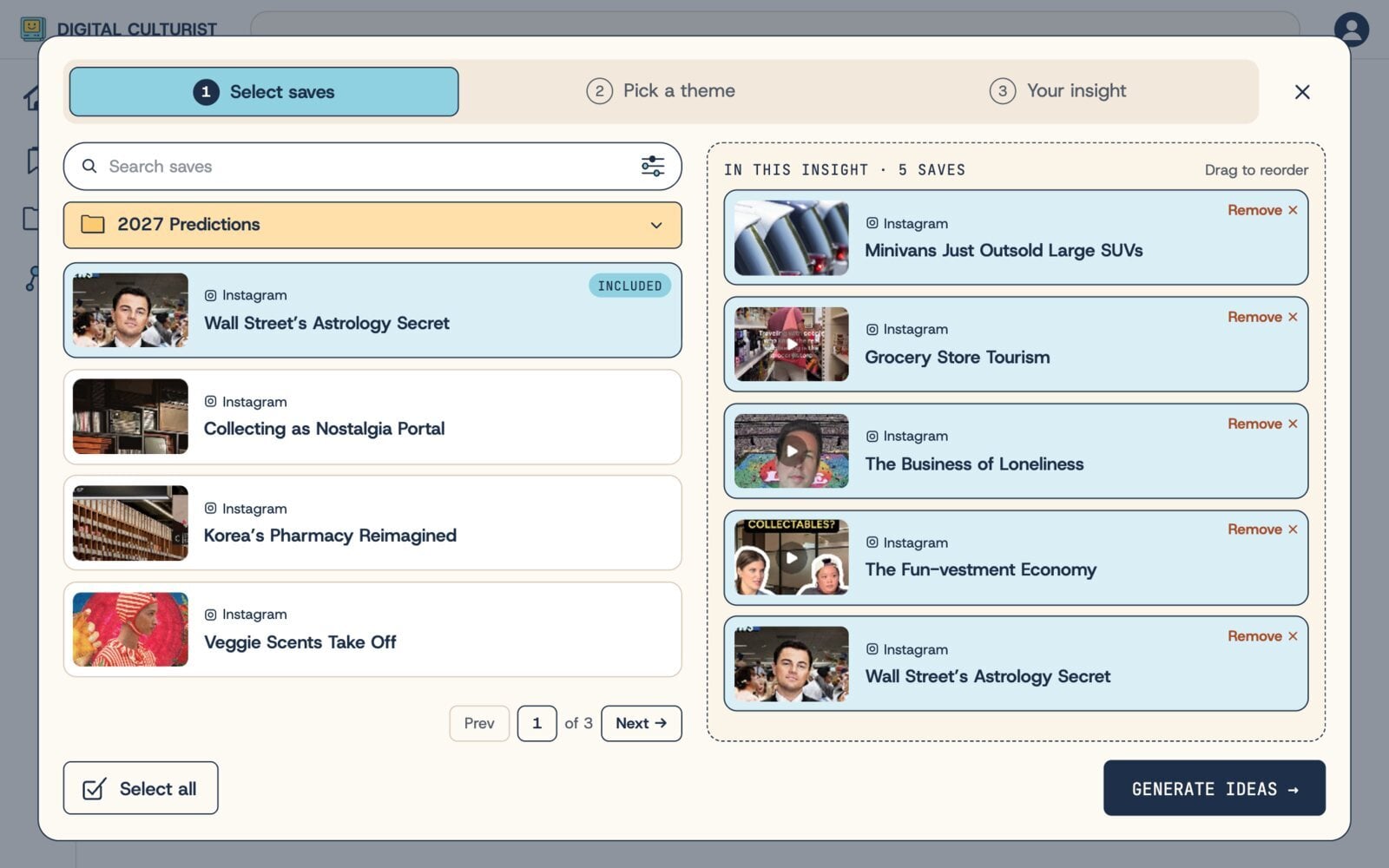Select the Collecting as Nostalgia Portal save
Image resolution: width=1389 pixels, height=868 pixels.
[372, 417]
